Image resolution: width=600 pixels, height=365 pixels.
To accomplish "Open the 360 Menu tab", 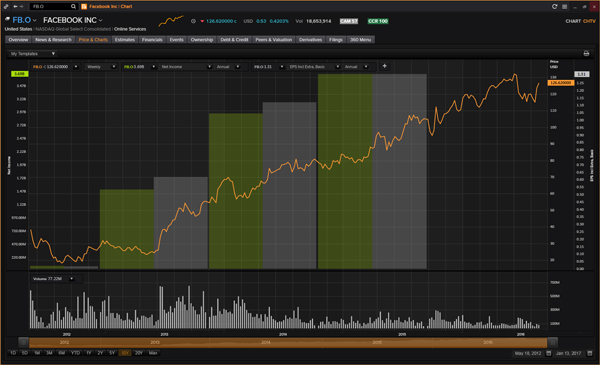I will click(x=360, y=39).
